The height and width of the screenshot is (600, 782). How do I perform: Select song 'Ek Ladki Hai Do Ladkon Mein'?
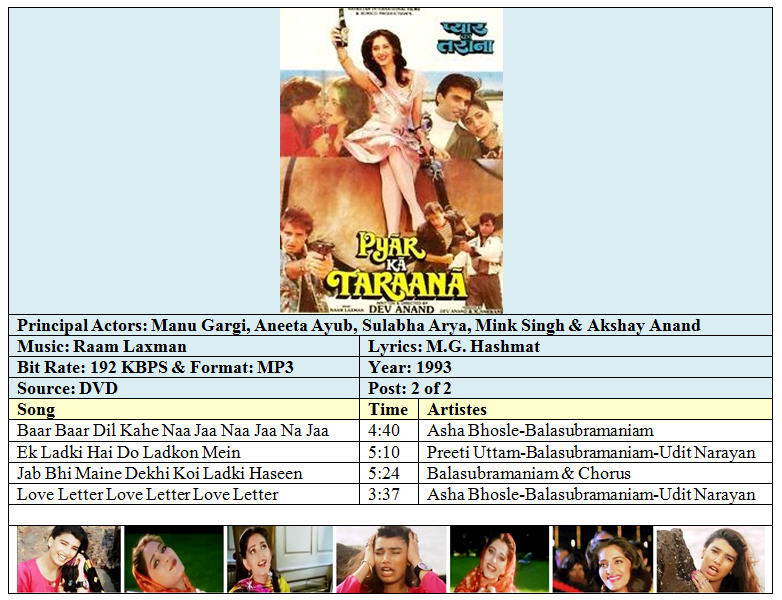click(x=129, y=452)
